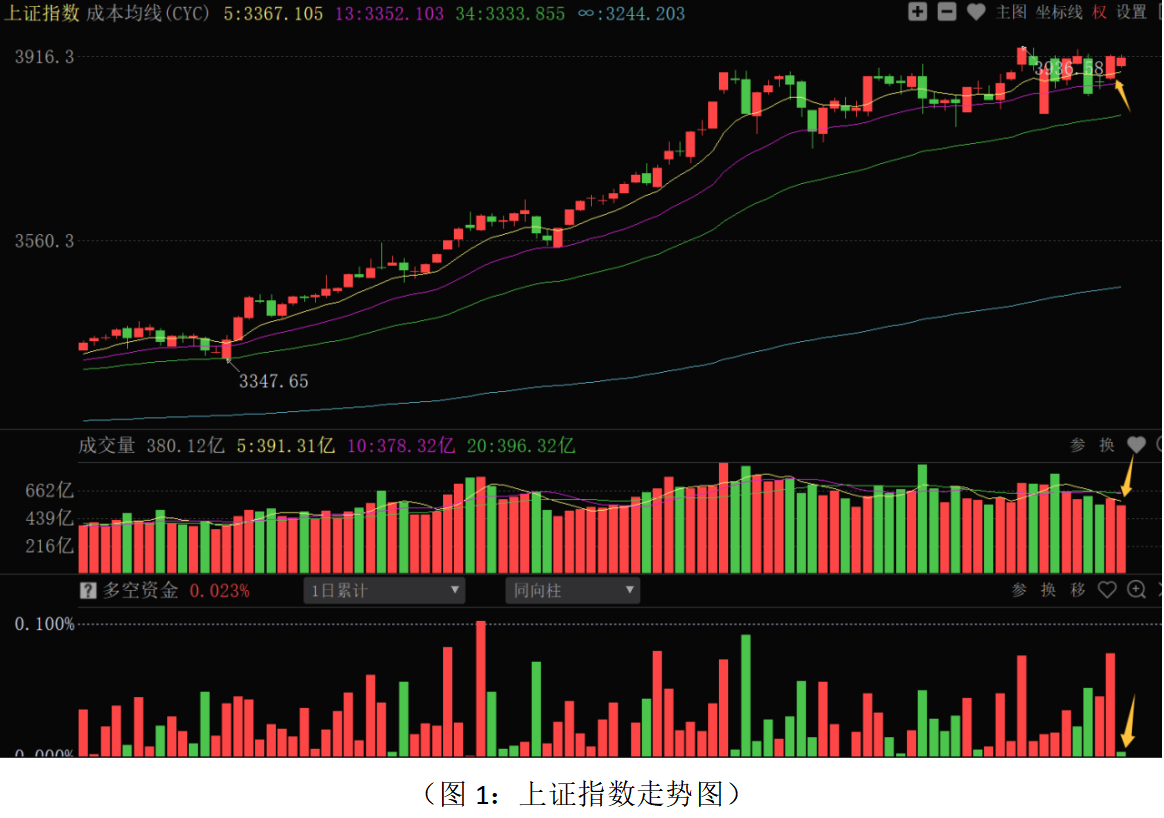
Task: Toggle the red 权 adjustment option
Action: coord(1100,12)
